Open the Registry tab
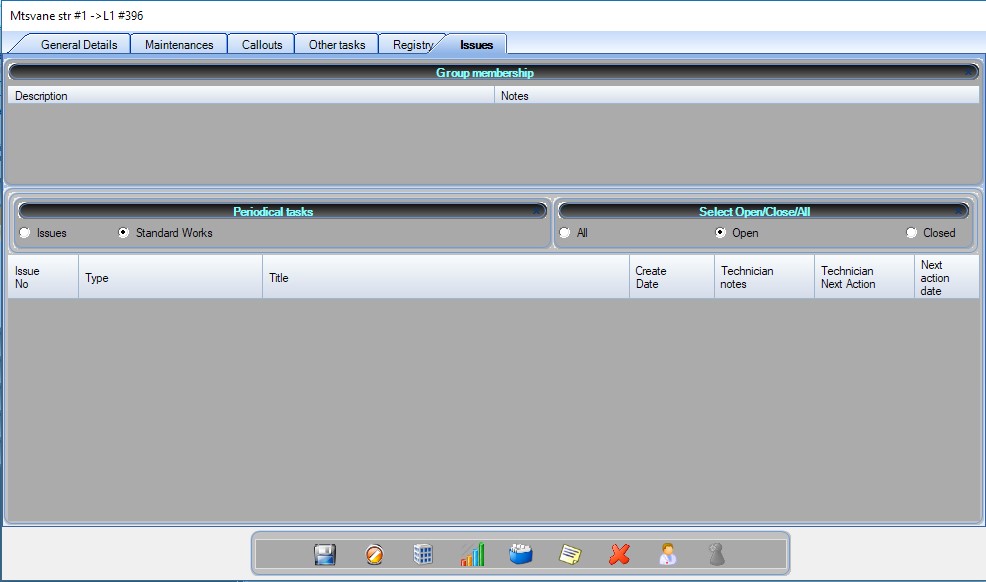The height and width of the screenshot is (582, 986). [412, 45]
